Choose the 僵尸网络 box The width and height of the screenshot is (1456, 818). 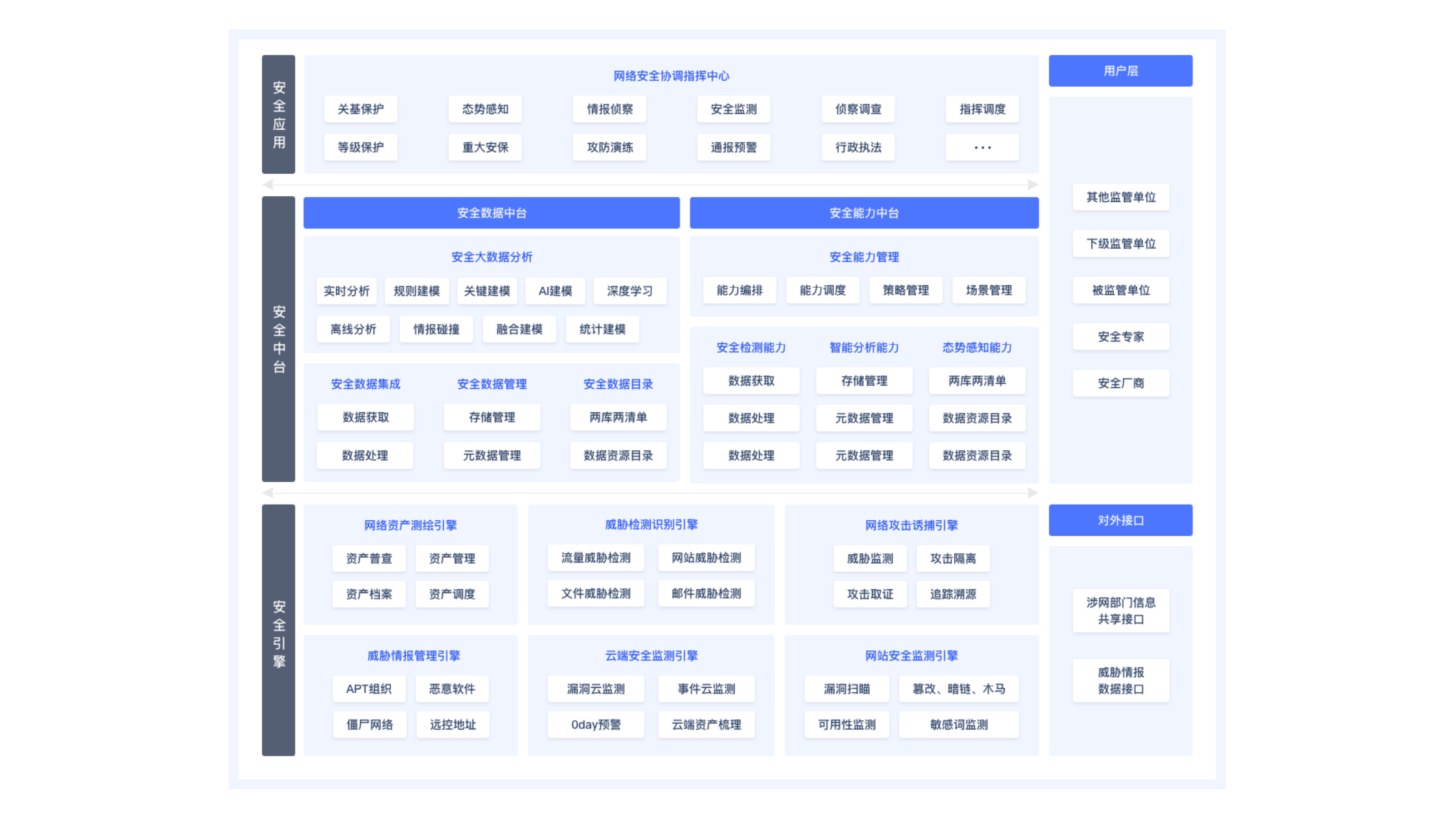(x=370, y=725)
